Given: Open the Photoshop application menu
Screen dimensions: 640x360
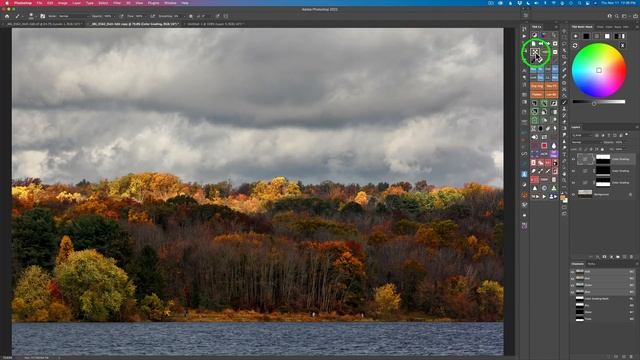Looking at the screenshot, I should pos(23,3).
